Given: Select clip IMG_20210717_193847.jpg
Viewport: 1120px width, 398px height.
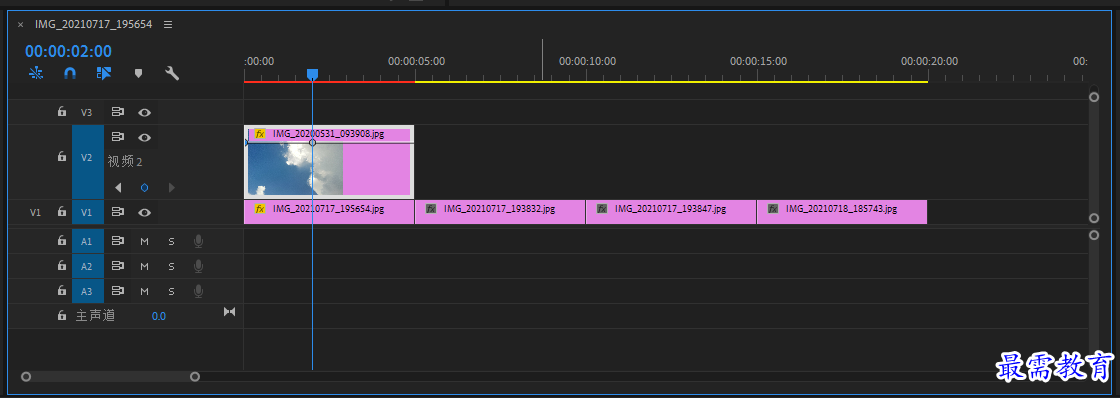Looking at the screenshot, I should 671,212.
